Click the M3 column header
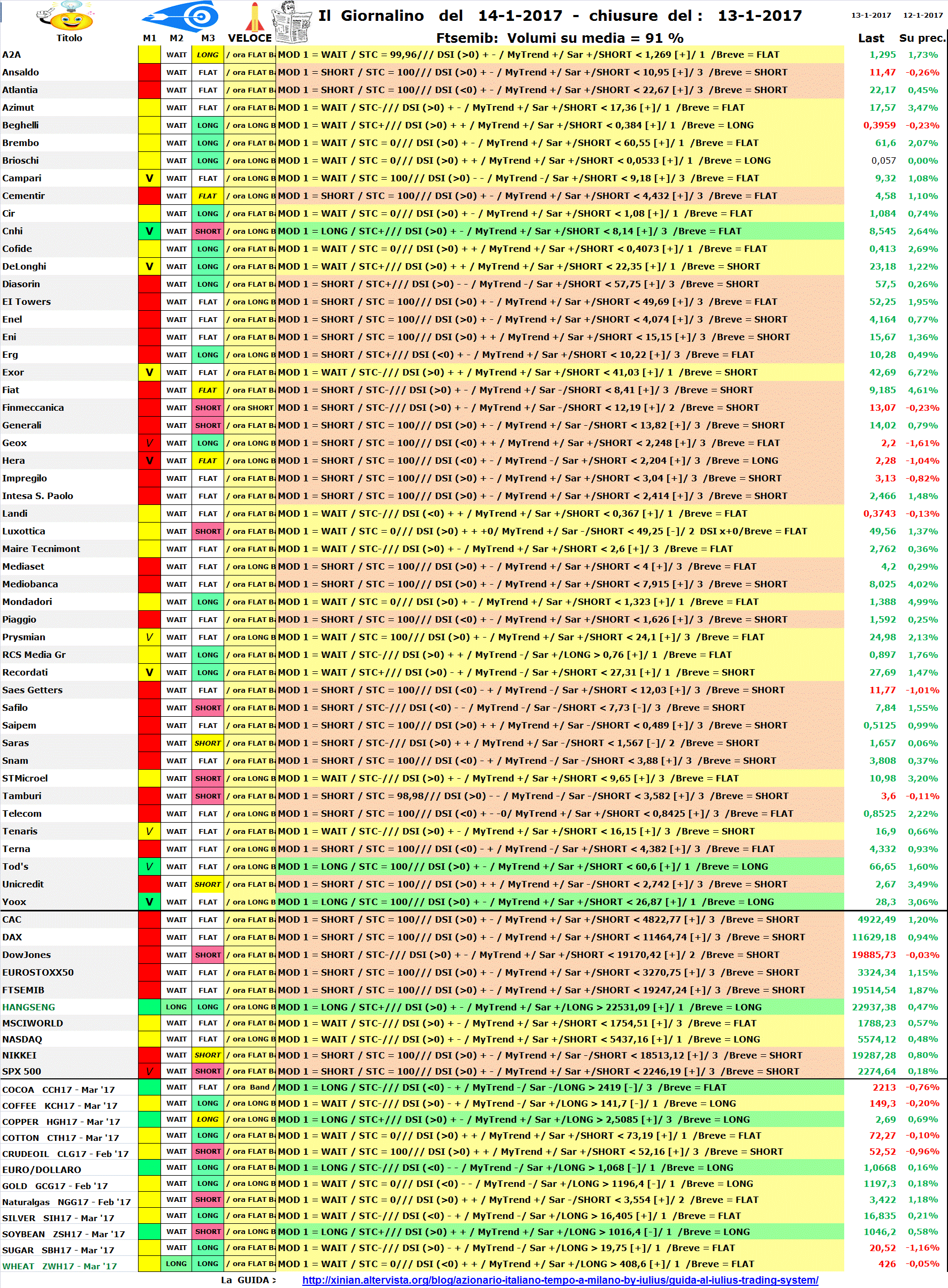The height and width of the screenshot is (1288, 948). point(208,38)
